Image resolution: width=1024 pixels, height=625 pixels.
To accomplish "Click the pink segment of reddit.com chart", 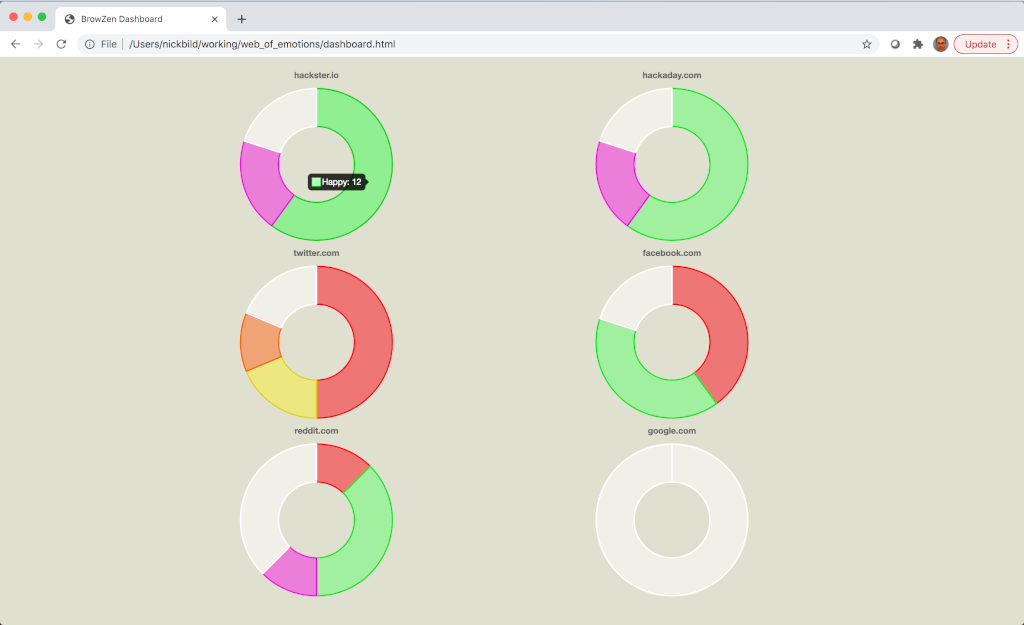I will (x=295, y=573).
